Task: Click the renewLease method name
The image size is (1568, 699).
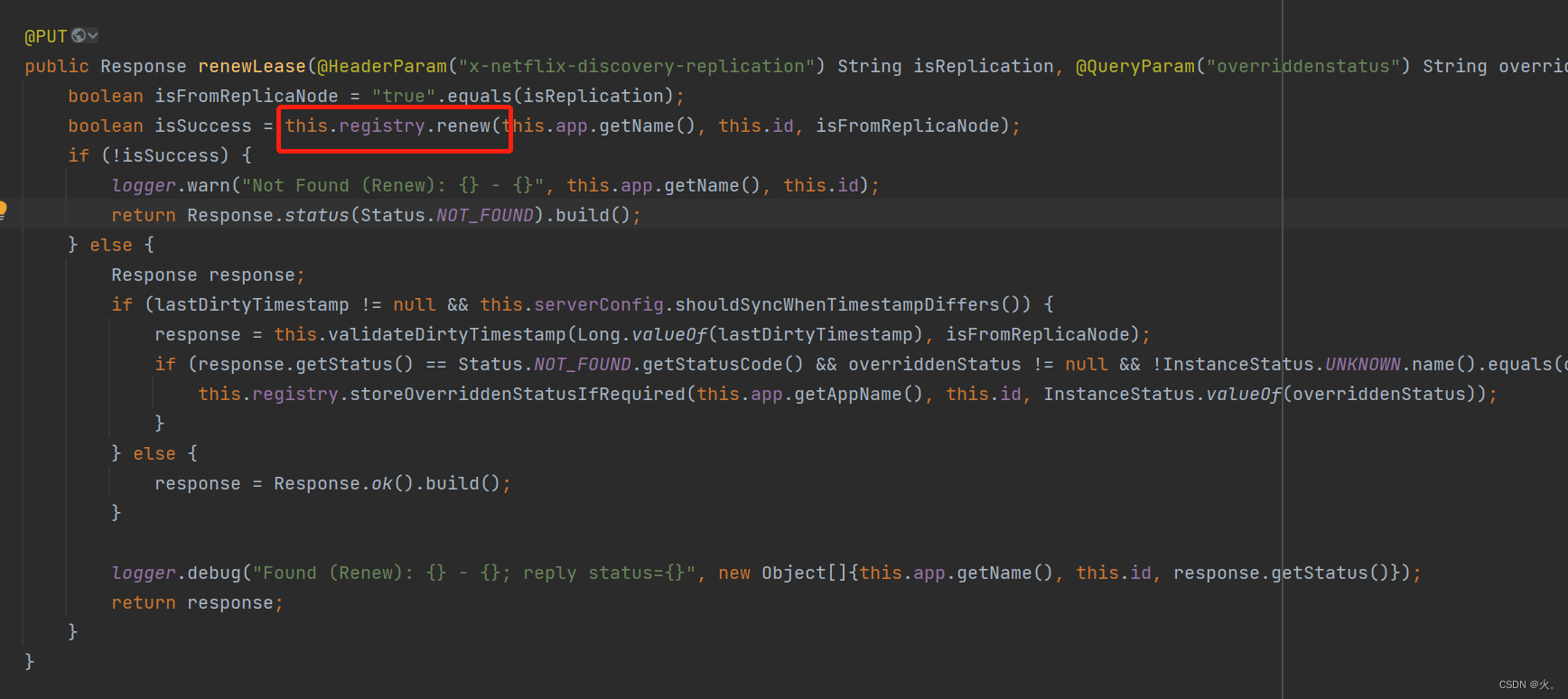Action: tap(252, 66)
